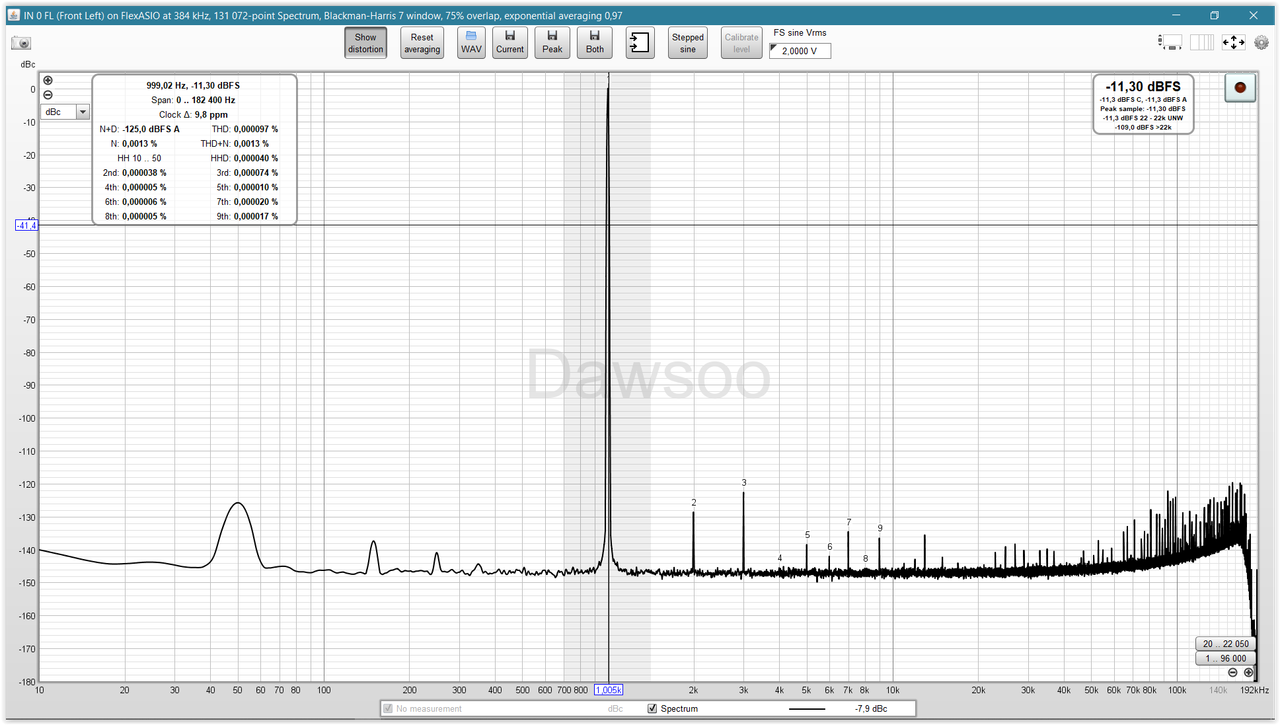Image resolution: width=1280 pixels, height=725 pixels.
Task: Zoom in the vertical dBc axis
Action: [x=48, y=80]
